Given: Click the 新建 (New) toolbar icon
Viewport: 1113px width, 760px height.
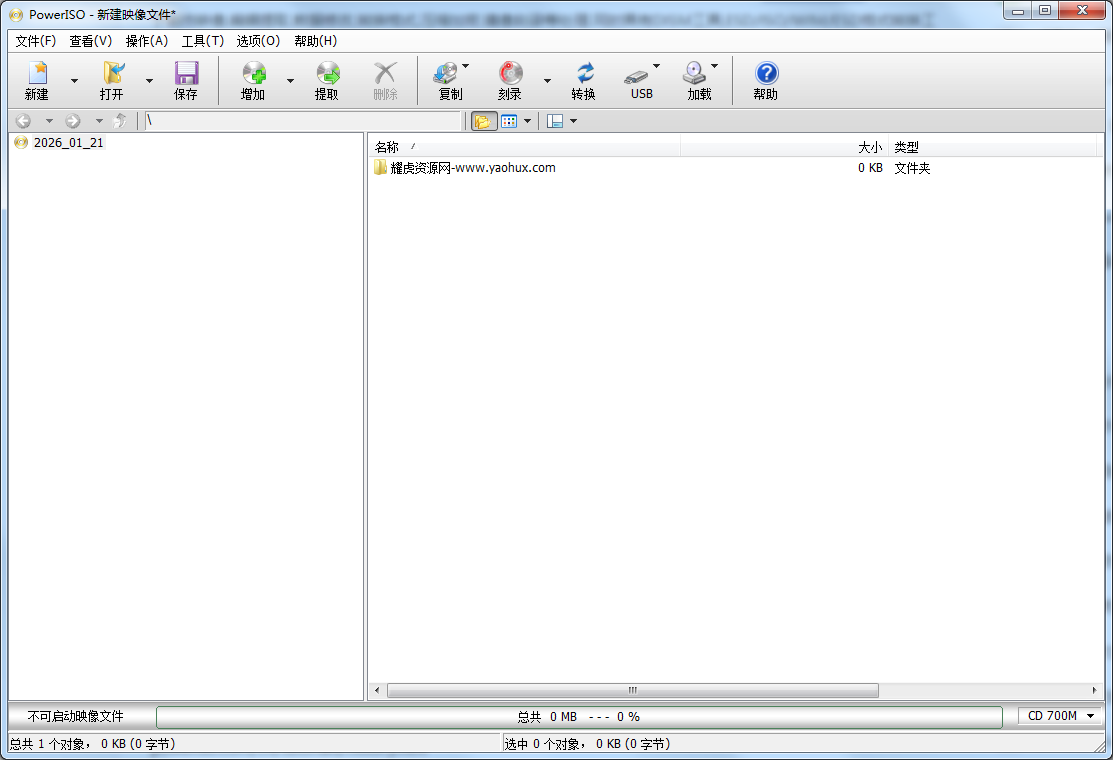Looking at the screenshot, I should point(37,80).
